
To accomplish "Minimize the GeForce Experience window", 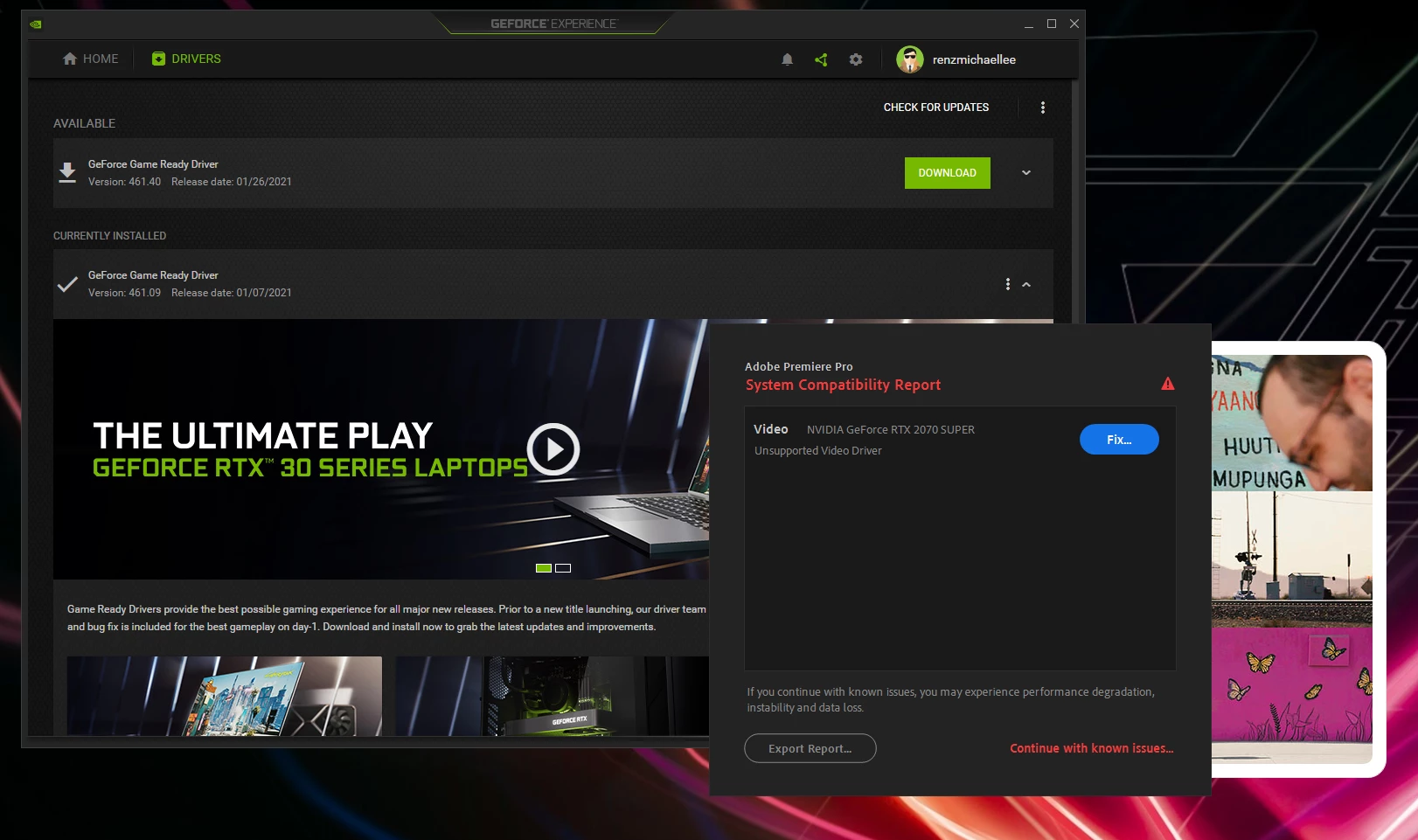I will [x=1029, y=24].
